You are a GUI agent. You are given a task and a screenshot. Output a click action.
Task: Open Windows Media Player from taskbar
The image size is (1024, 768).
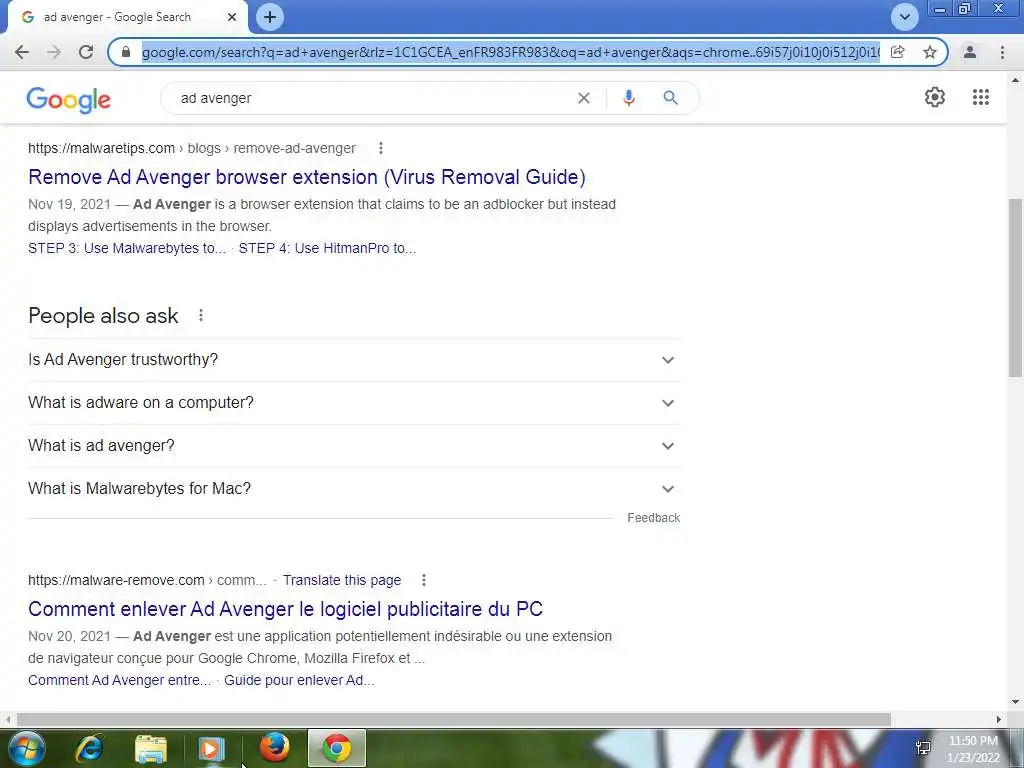coord(211,749)
